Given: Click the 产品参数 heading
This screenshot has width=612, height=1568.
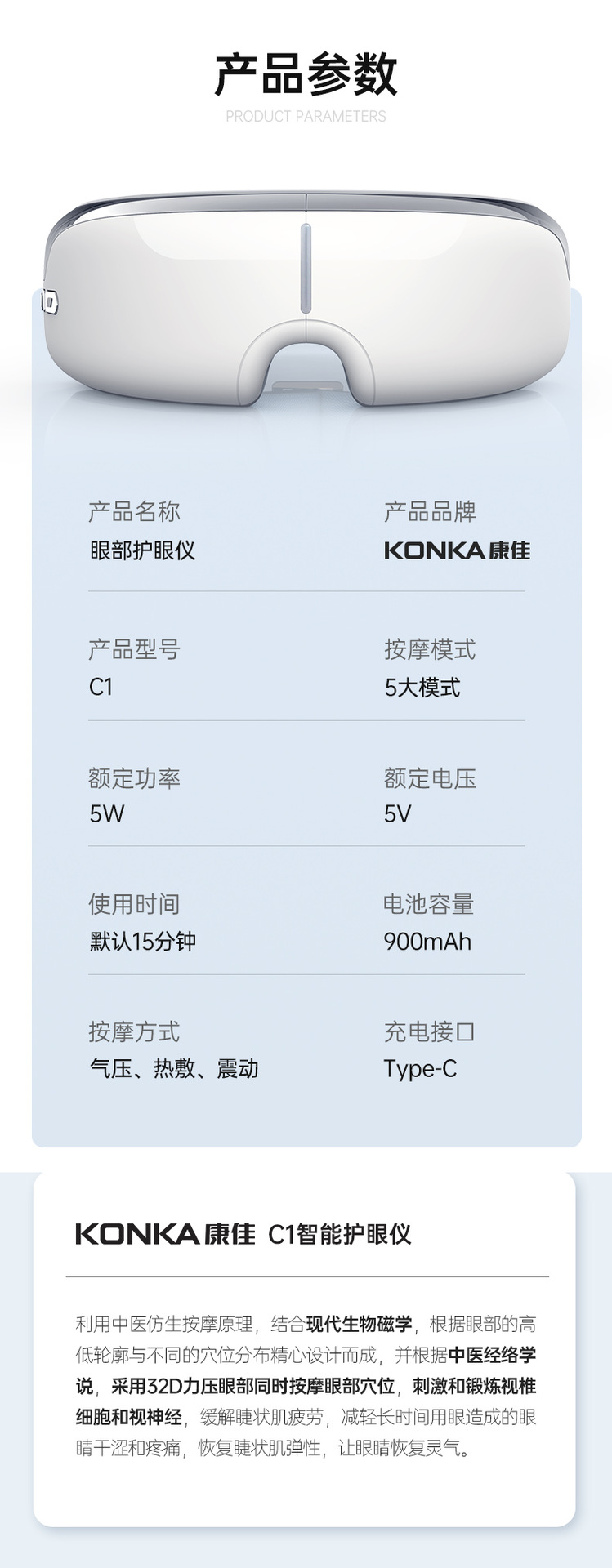Looking at the screenshot, I should (x=306, y=74).
